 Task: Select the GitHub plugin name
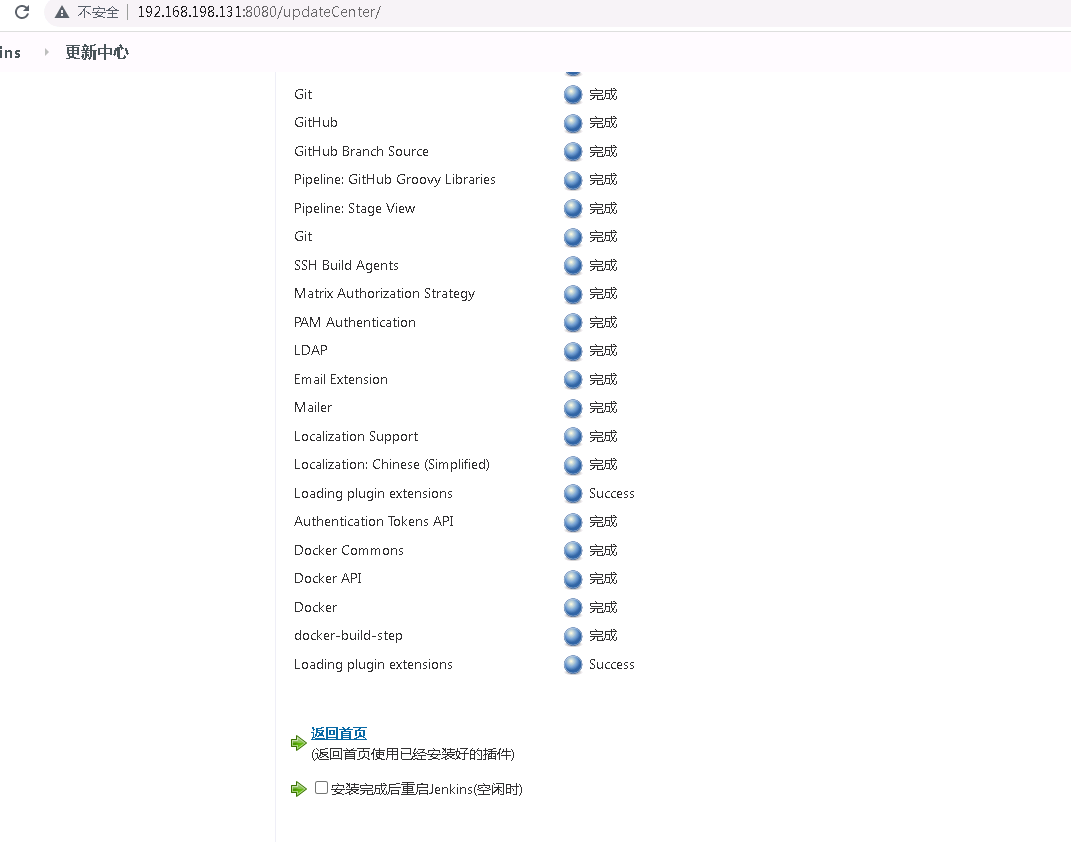click(316, 122)
